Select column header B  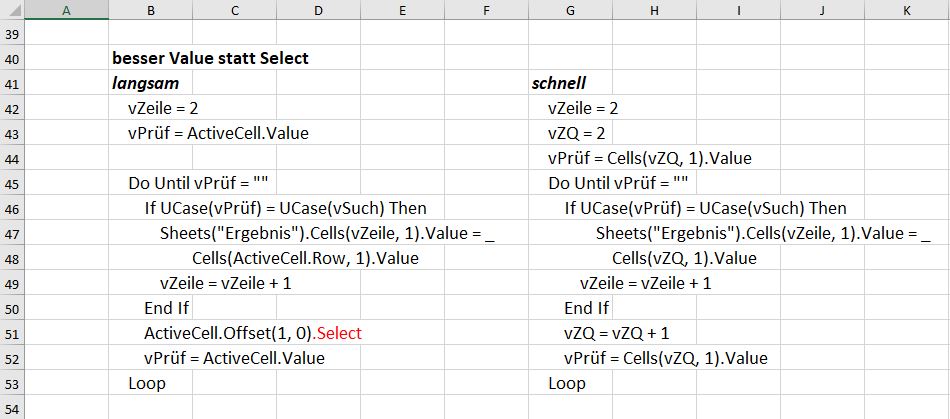[150, 10]
